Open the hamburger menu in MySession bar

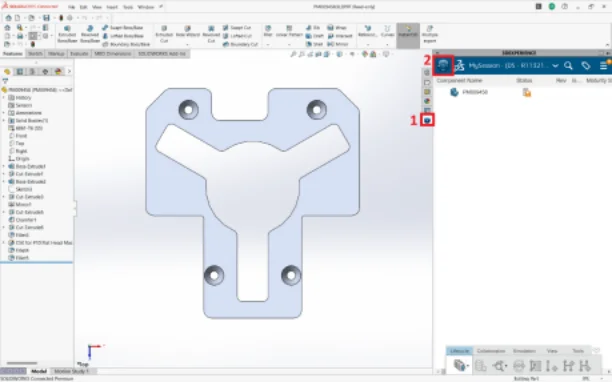[x=603, y=66]
